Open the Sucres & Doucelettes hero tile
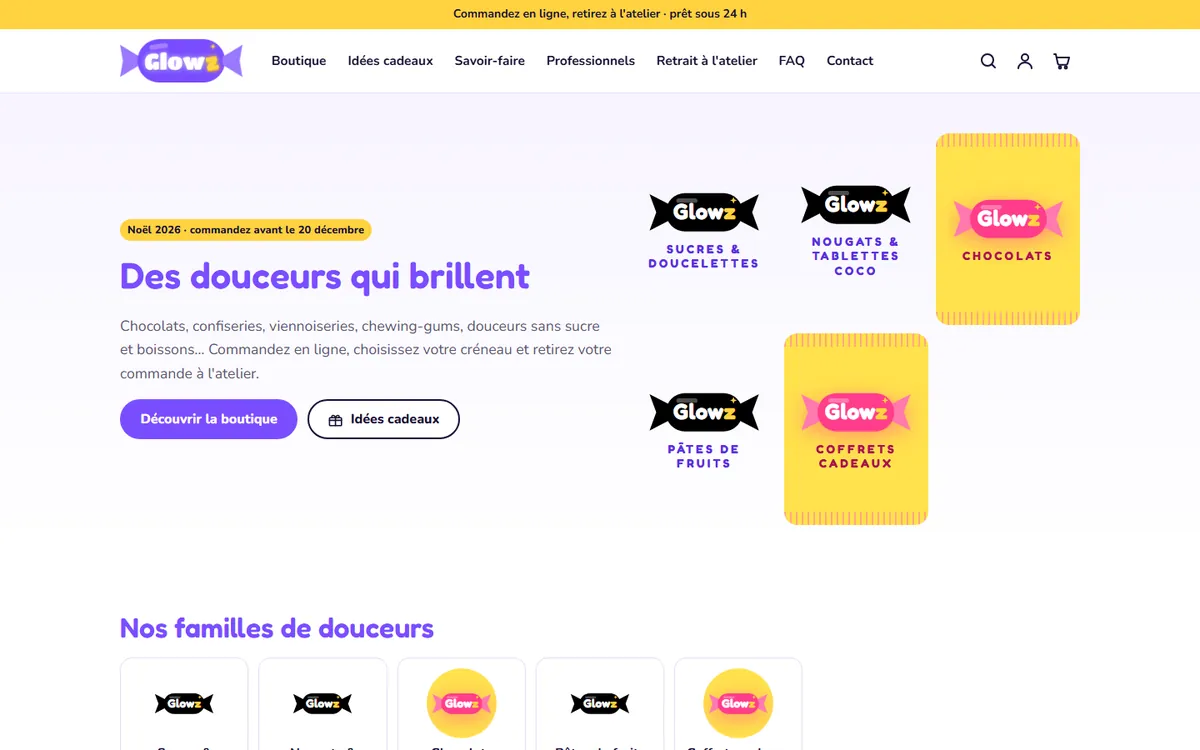Screen dimensions: 1200x750 (704, 229)
